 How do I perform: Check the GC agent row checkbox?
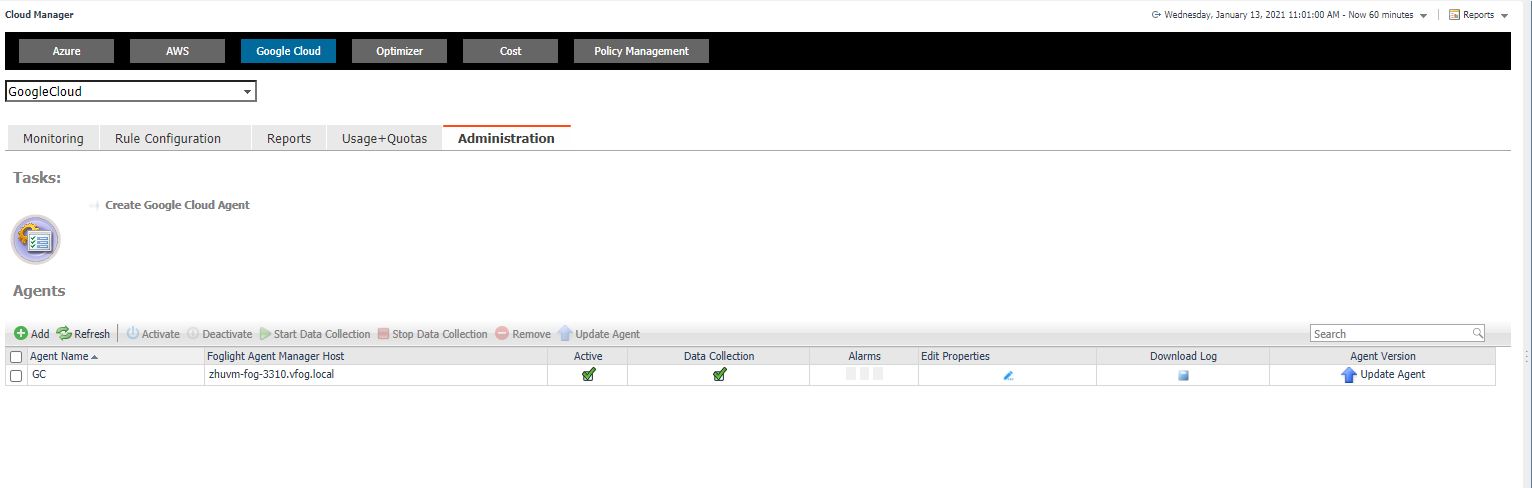pos(16,375)
